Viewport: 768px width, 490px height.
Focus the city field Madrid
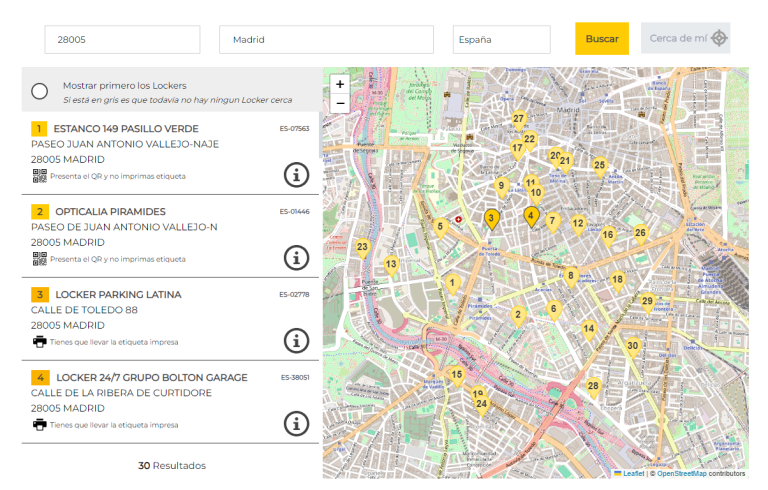point(326,40)
